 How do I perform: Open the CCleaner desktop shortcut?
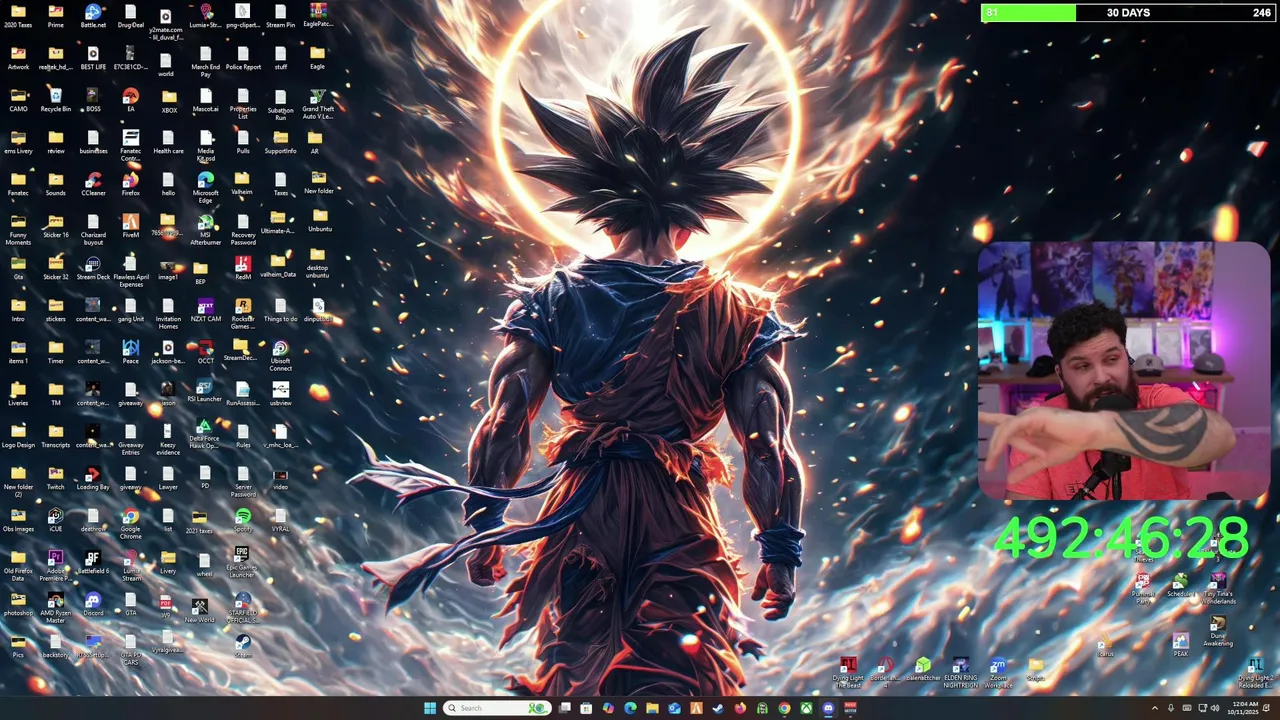(x=93, y=184)
